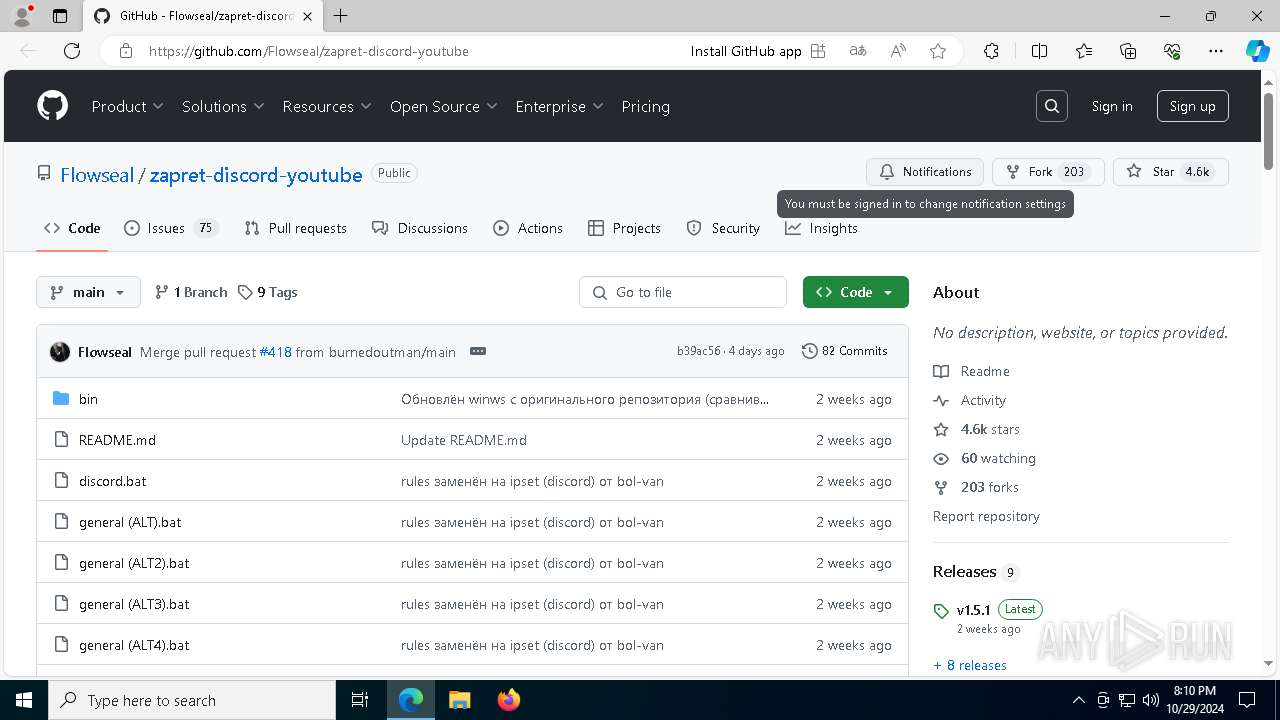Toggle Edge split screen icon
This screenshot has width=1280, height=720.
tap(1039, 51)
